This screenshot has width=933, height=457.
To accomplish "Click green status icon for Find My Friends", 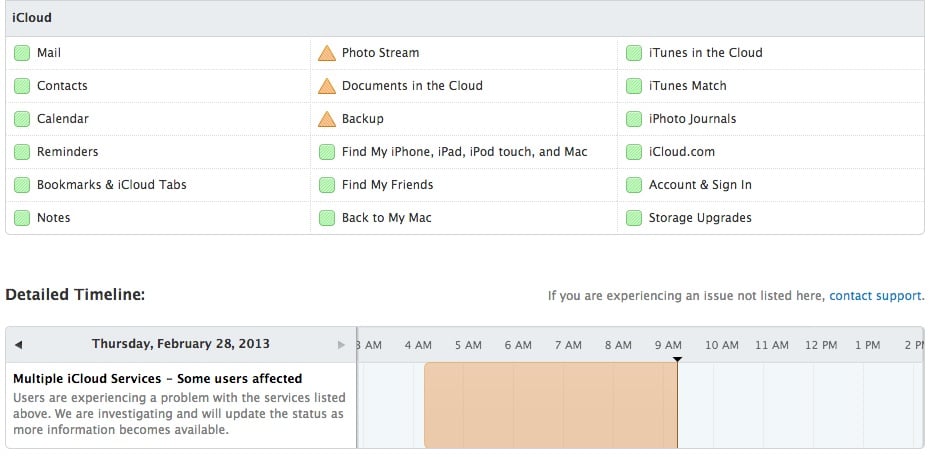I will click(x=327, y=185).
